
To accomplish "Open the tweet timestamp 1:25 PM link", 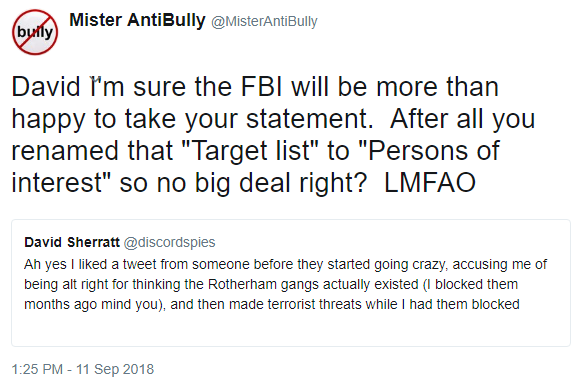I will [x=37, y=369].
